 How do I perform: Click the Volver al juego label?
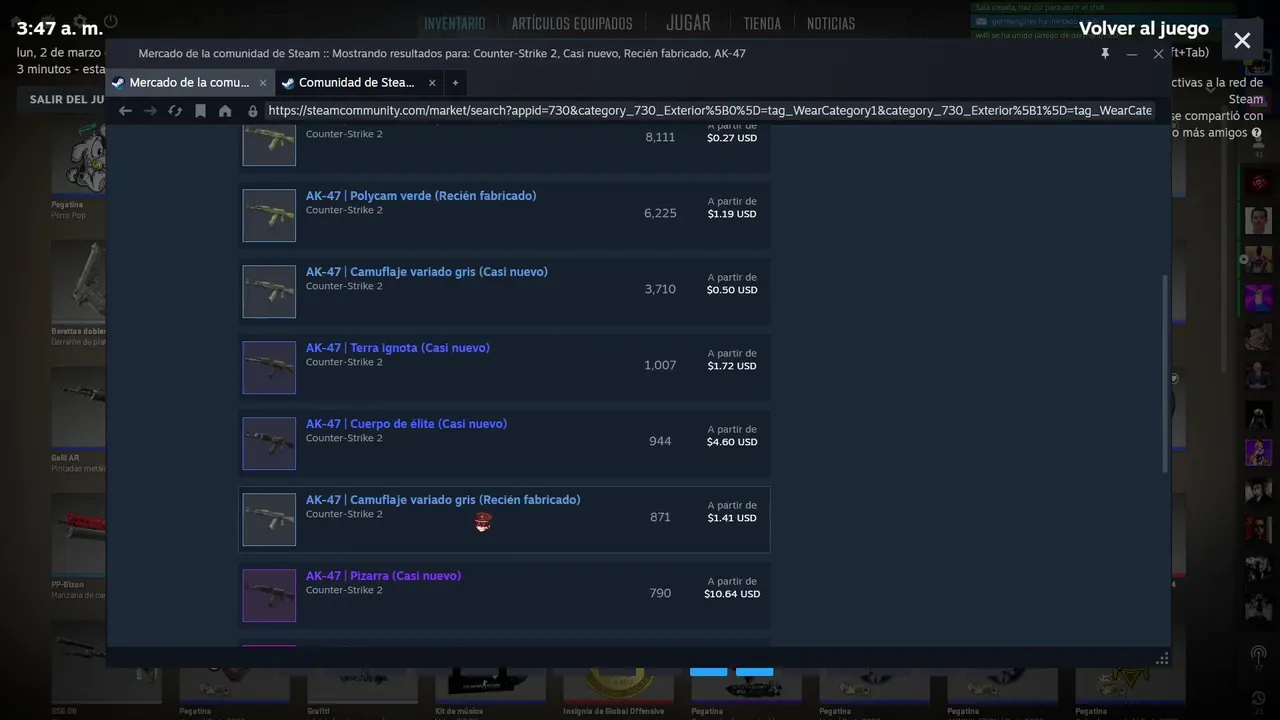click(1143, 29)
